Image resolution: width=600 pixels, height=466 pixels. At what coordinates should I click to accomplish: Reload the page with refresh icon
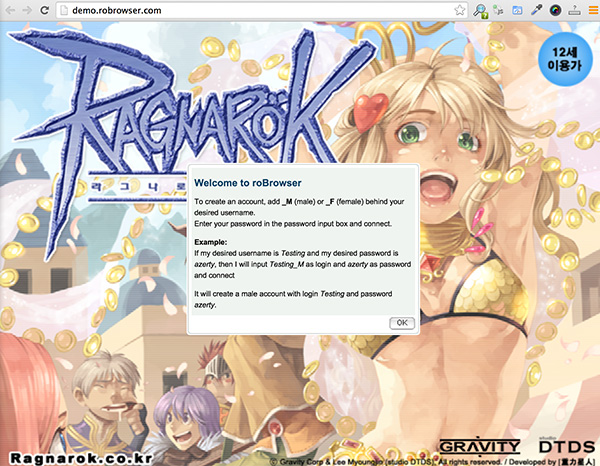(45, 10)
